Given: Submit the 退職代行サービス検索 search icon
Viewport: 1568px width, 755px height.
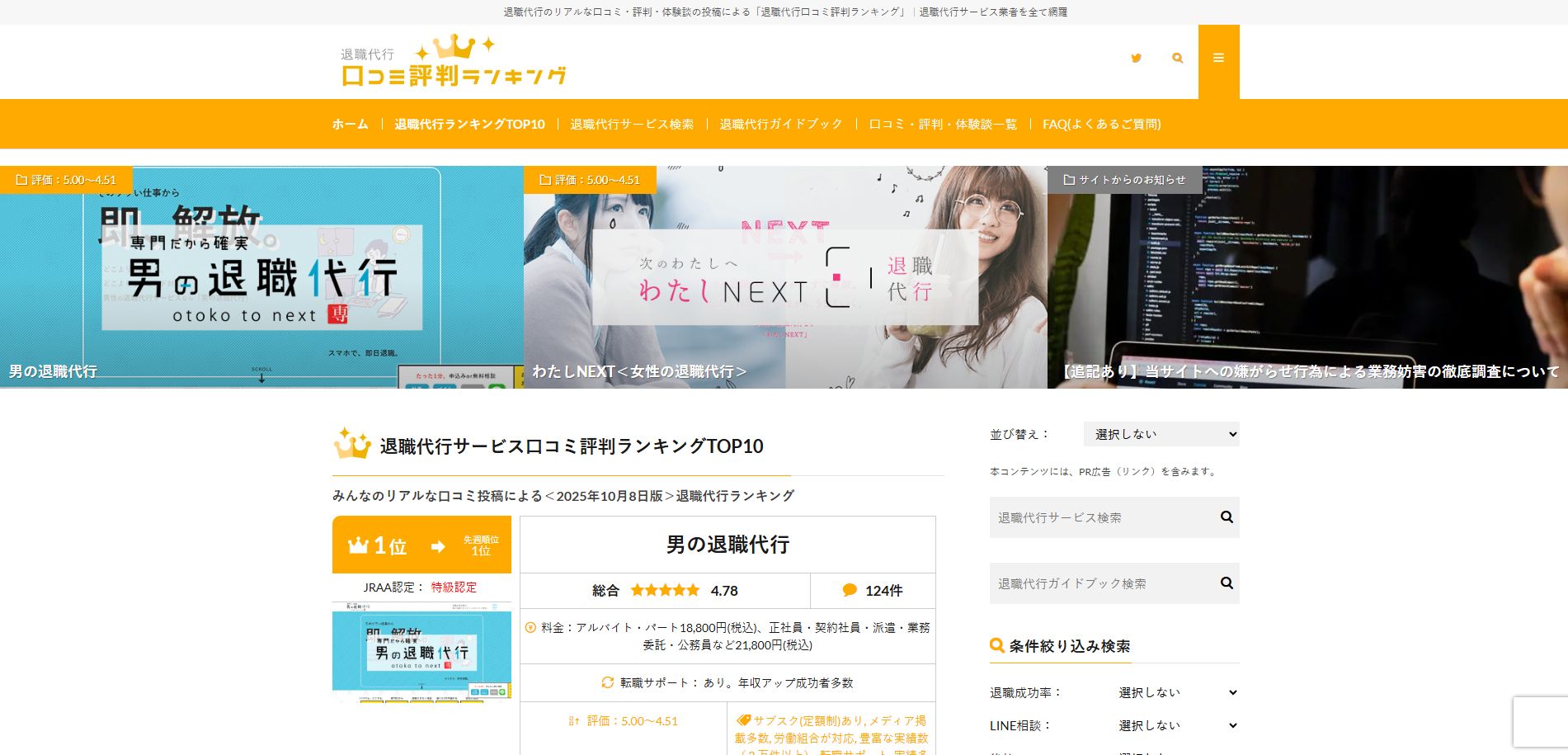Looking at the screenshot, I should click(x=1227, y=517).
